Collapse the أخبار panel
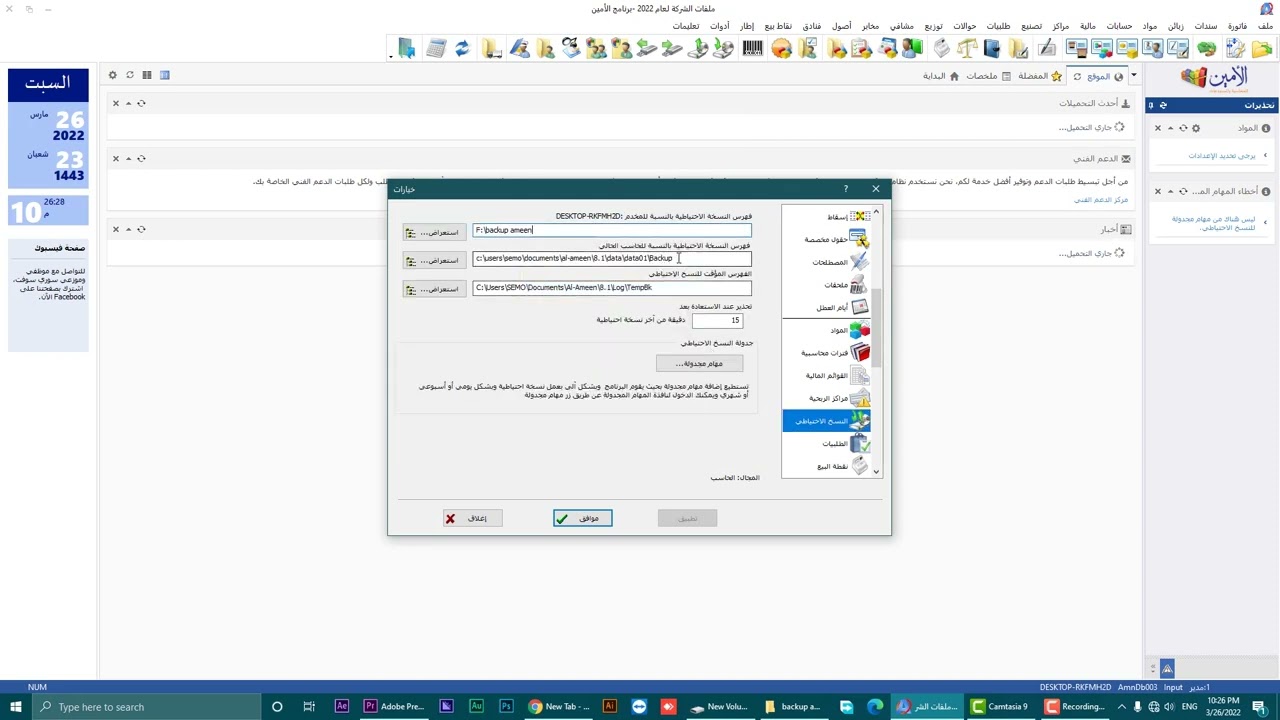The image size is (1280, 720). point(128,229)
